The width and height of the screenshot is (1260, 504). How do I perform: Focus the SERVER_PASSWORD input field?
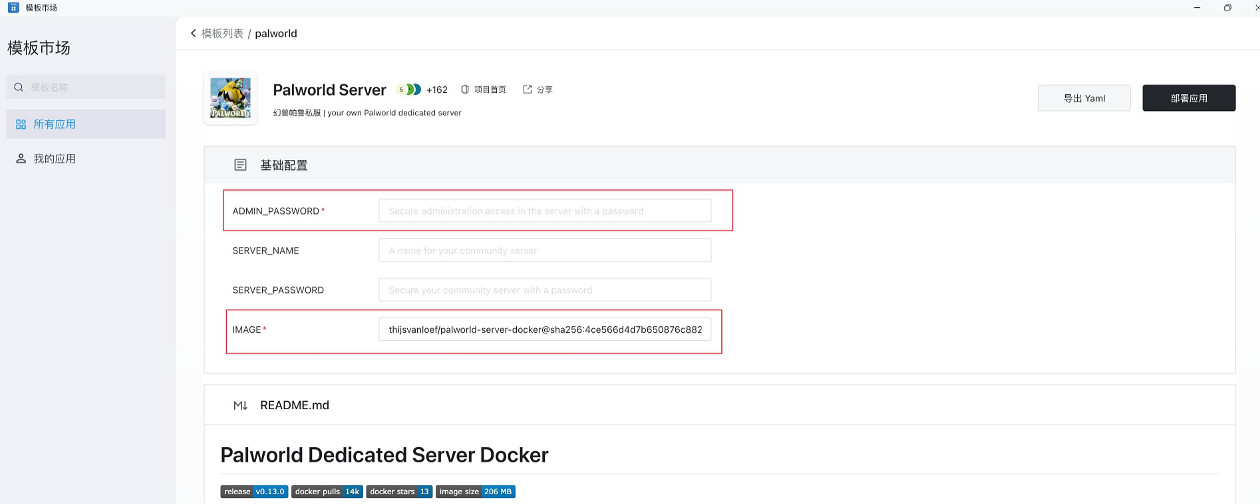click(544, 290)
